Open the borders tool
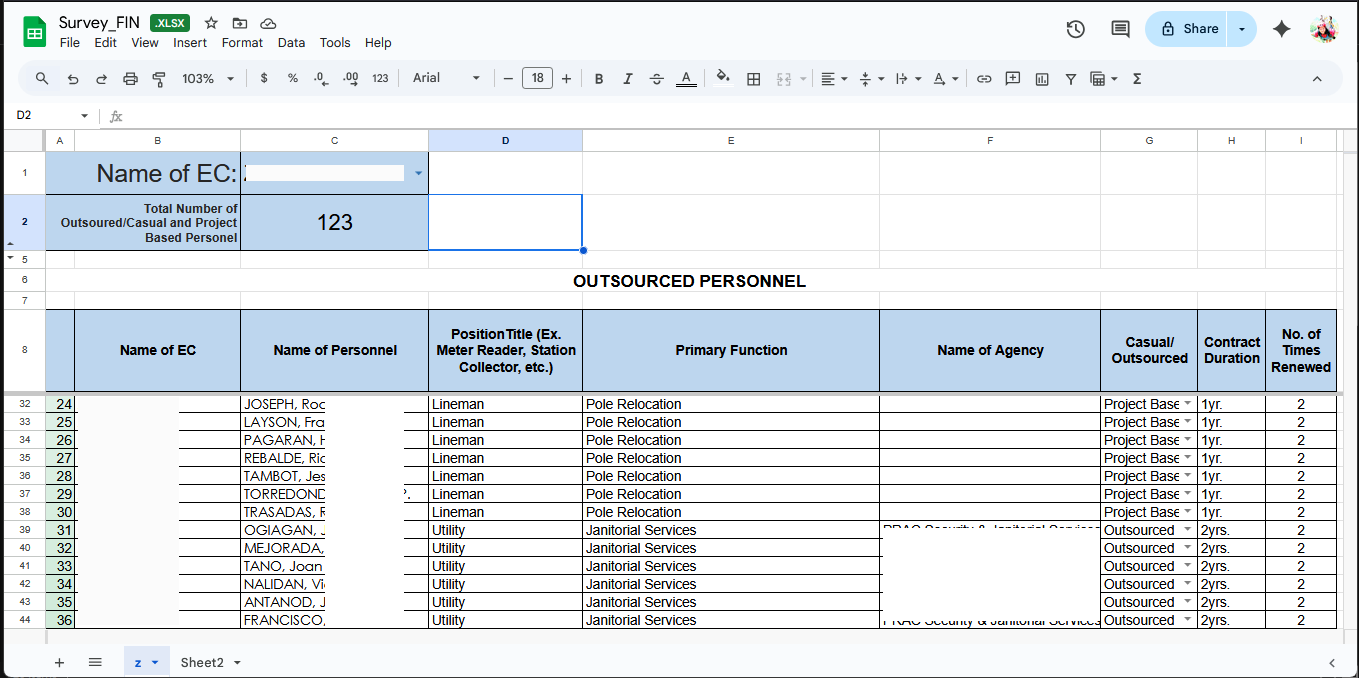The width and height of the screenshot is (1359, 678). (x=754, y=79)
